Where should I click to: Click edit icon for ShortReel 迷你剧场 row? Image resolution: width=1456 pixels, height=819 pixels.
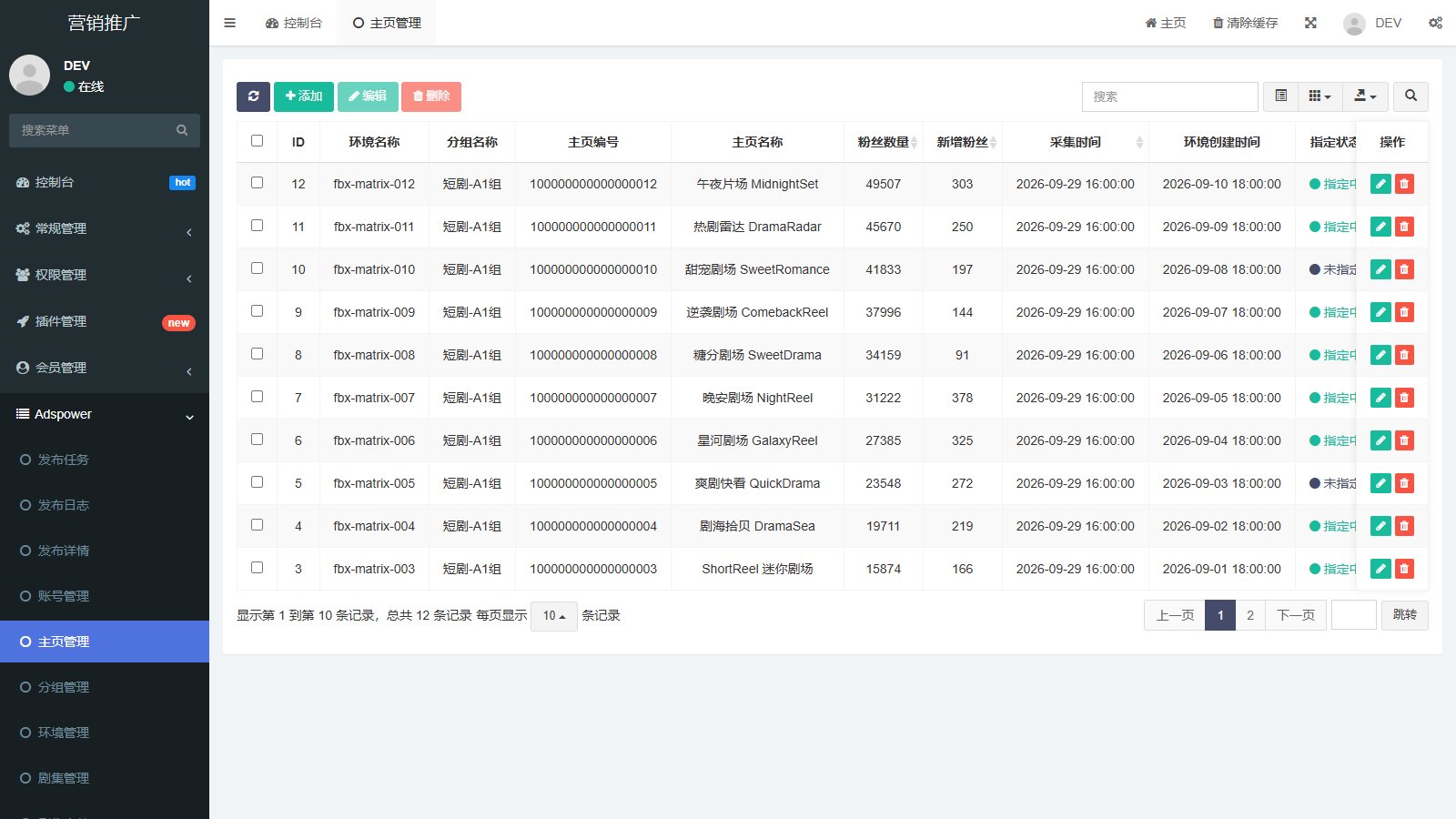click(1380, 569)
